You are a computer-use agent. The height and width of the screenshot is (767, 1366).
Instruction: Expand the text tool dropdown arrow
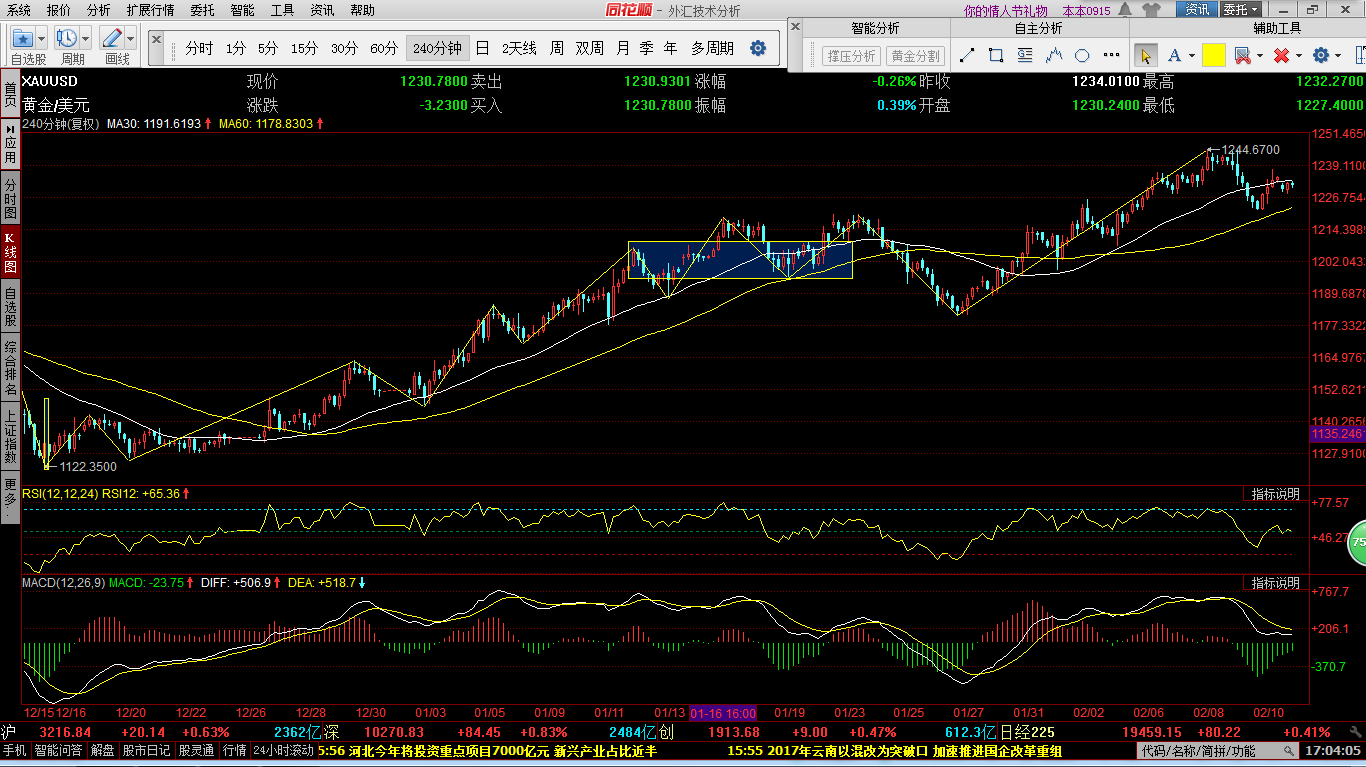(x=1192, y=56)
